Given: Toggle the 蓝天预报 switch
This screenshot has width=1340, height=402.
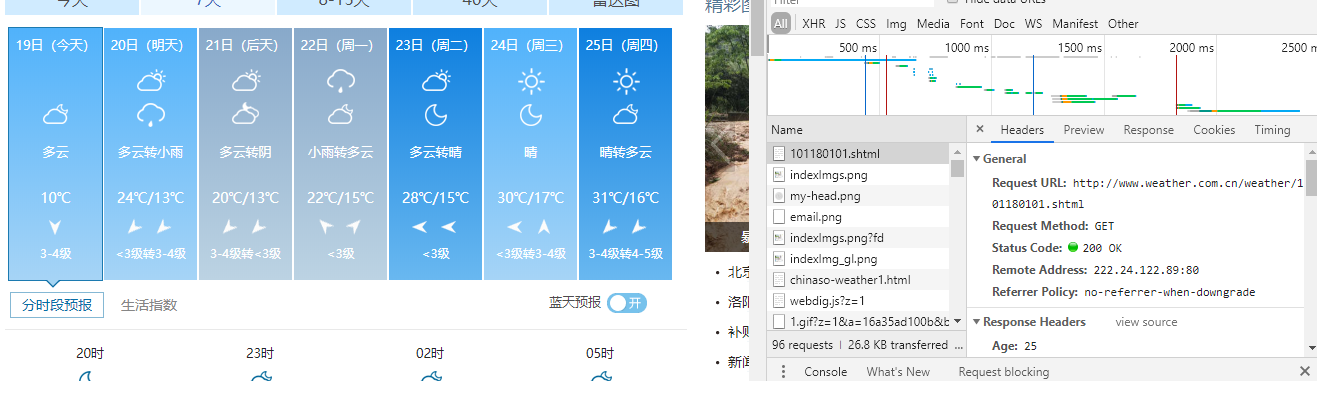Looking at the screenshot, I should point(627,303).
